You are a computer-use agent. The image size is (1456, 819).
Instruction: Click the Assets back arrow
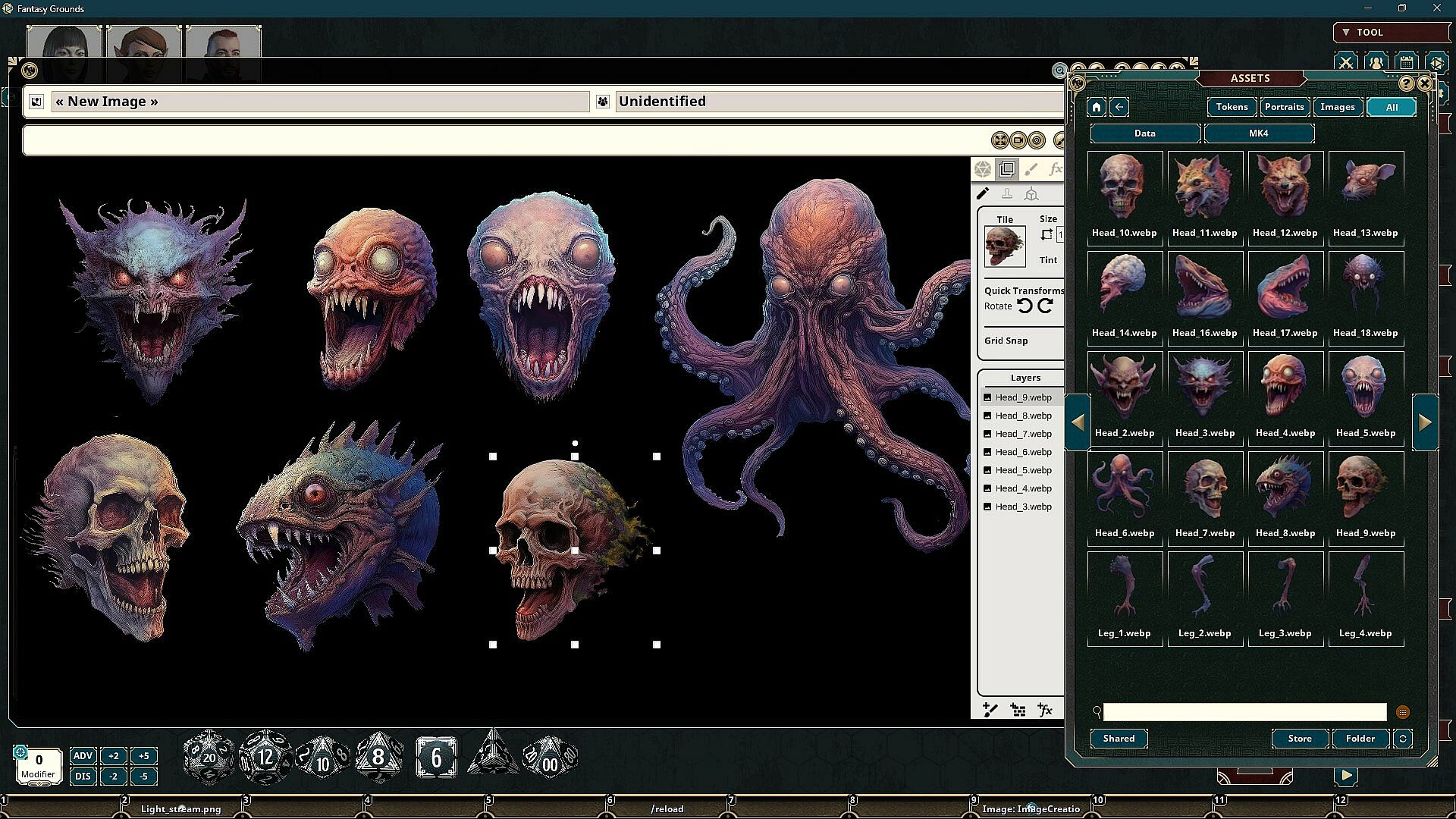1119,107
